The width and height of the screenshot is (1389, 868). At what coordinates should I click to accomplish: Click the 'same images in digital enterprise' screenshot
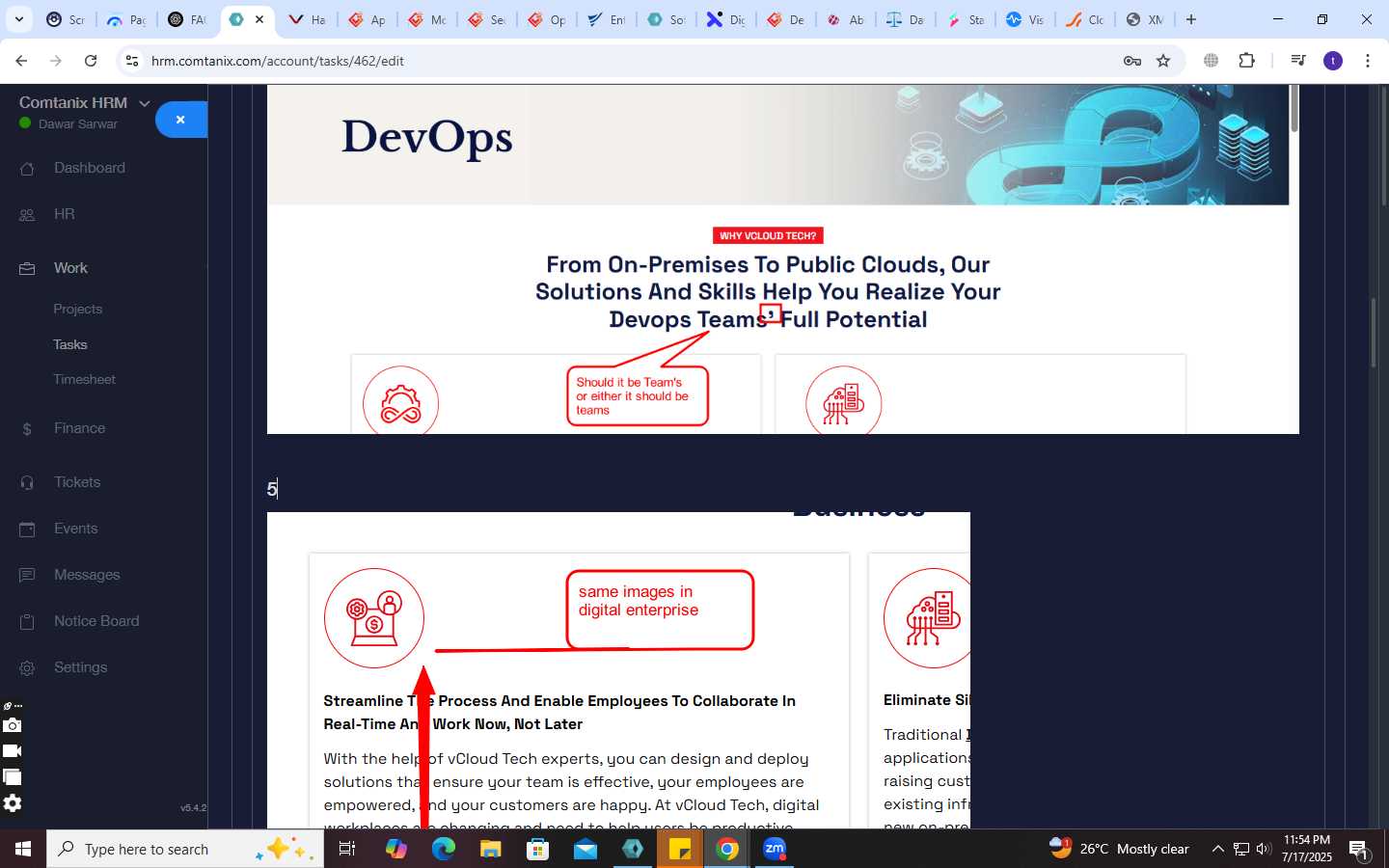click(618, 670)
